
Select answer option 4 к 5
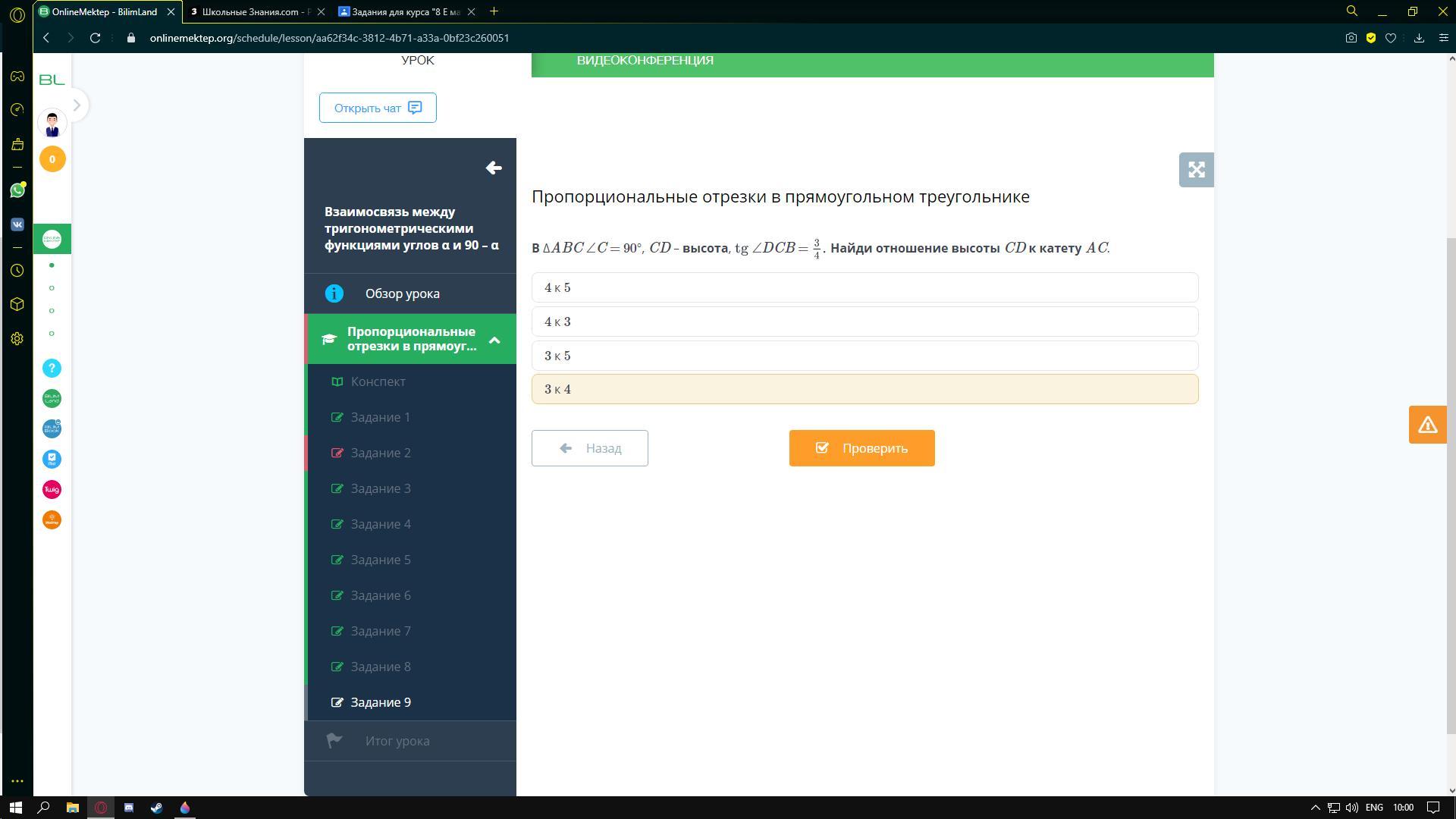pos(864,288)
